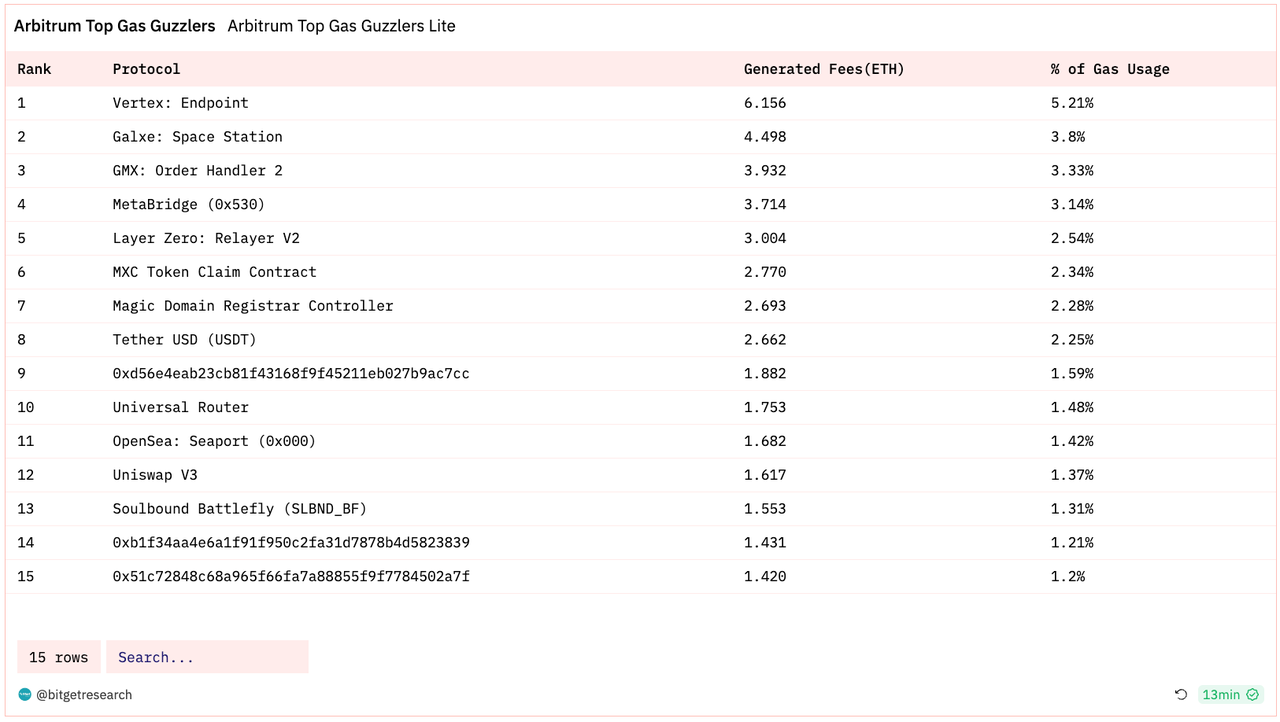Viewport: 1280px width, 722px height.
Task: Click the 2.54% gas usage value
Action: [1072, 238]
